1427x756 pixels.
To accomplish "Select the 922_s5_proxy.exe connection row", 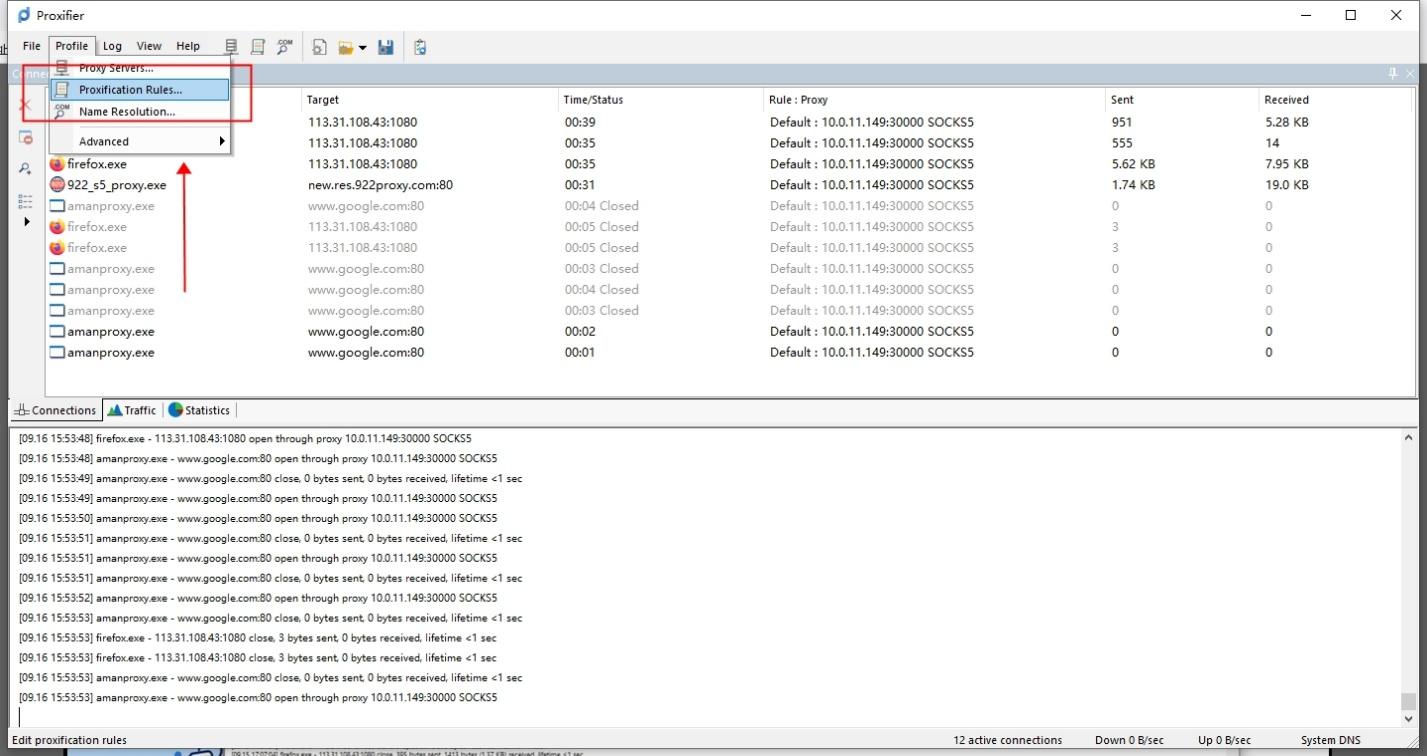I will pos(116,185).
